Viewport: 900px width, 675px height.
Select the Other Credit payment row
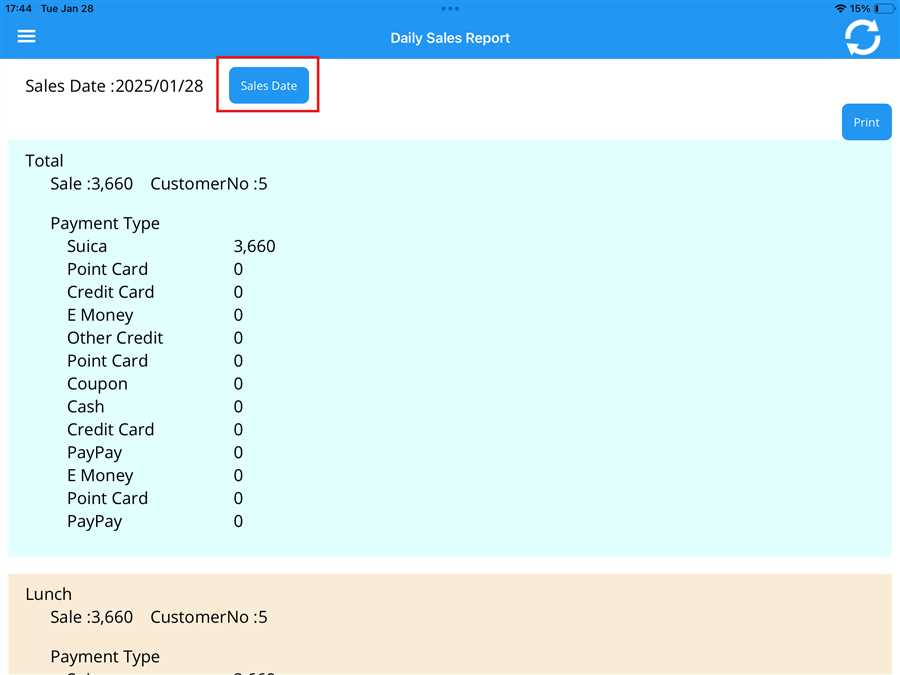point(115,338)
